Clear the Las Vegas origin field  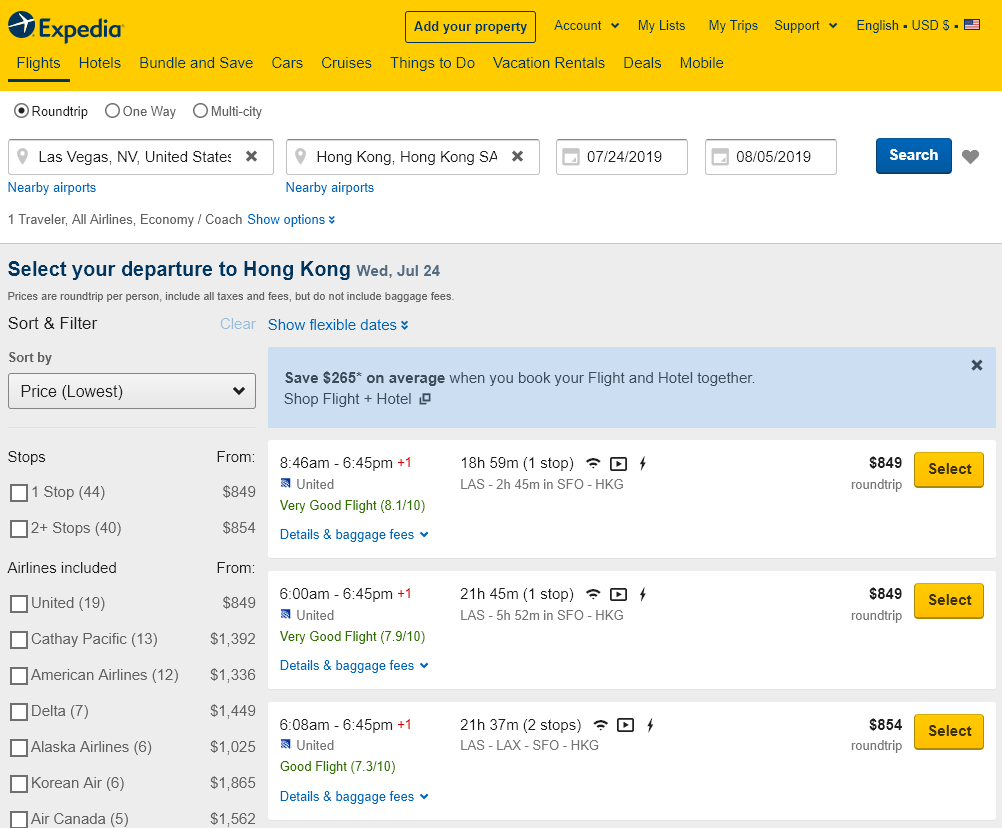click(x=252, y=157)
